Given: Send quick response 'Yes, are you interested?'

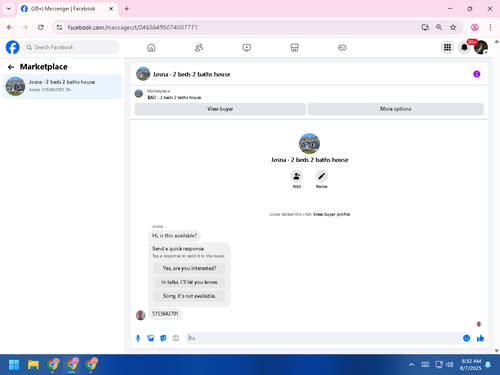Looking at the screenshot, I should click(189, 268).
